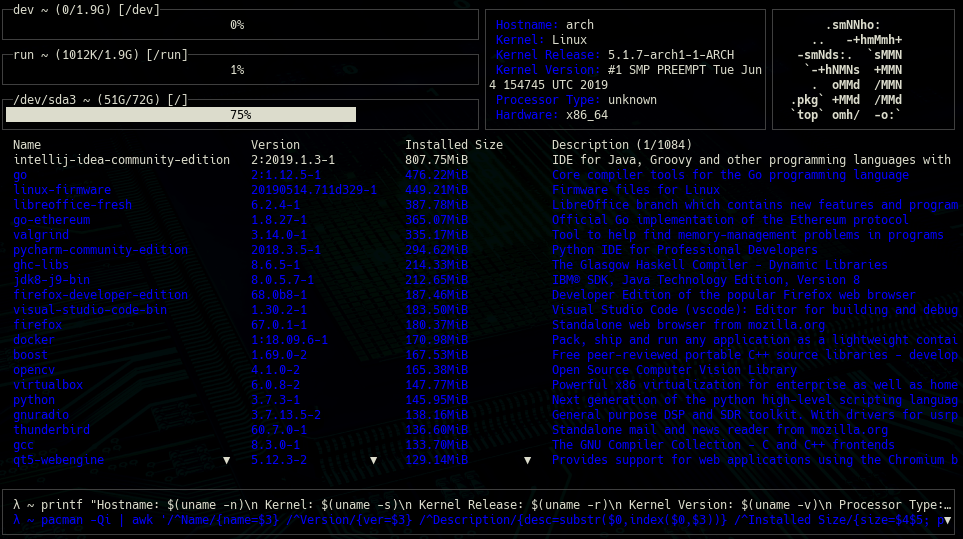Click the down arrow under the Name column
The height and width of the screenshot is (539, 963).
click(226, 460)
